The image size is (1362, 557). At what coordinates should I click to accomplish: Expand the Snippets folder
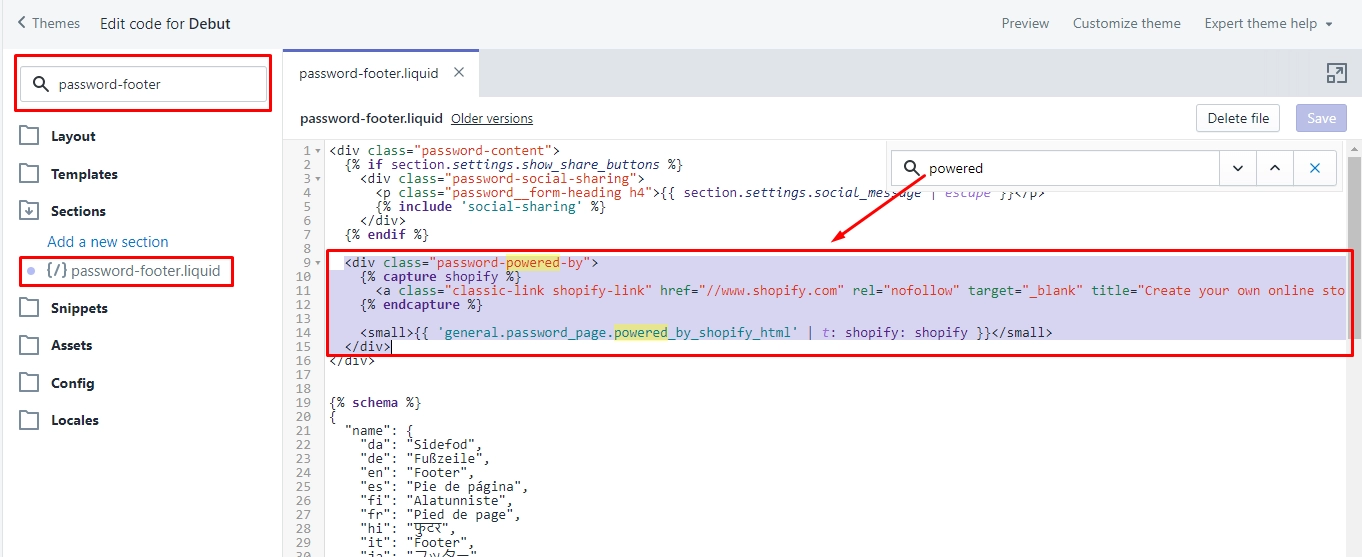point(79,308)
